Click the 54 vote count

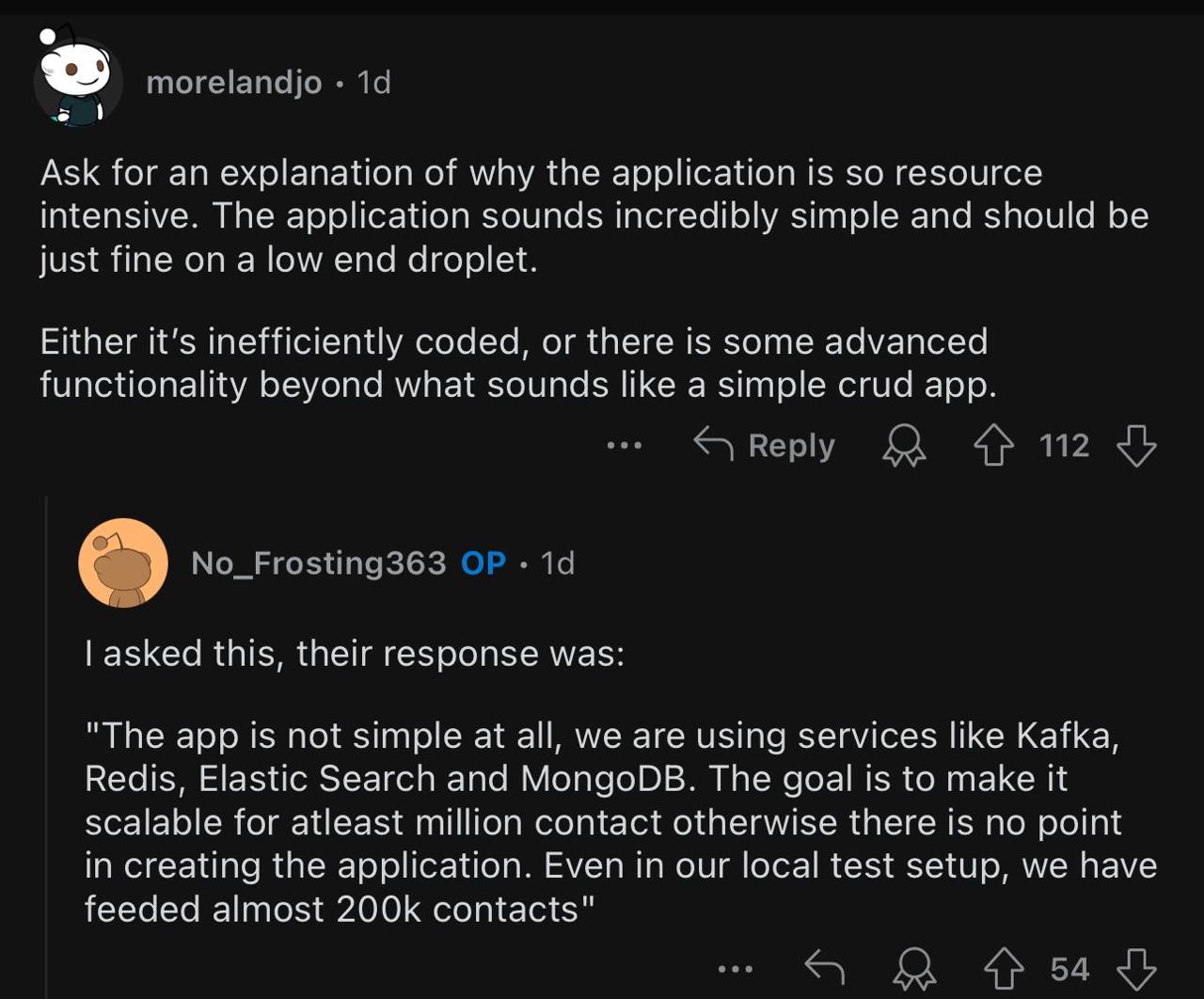(x=1069, y=969)
